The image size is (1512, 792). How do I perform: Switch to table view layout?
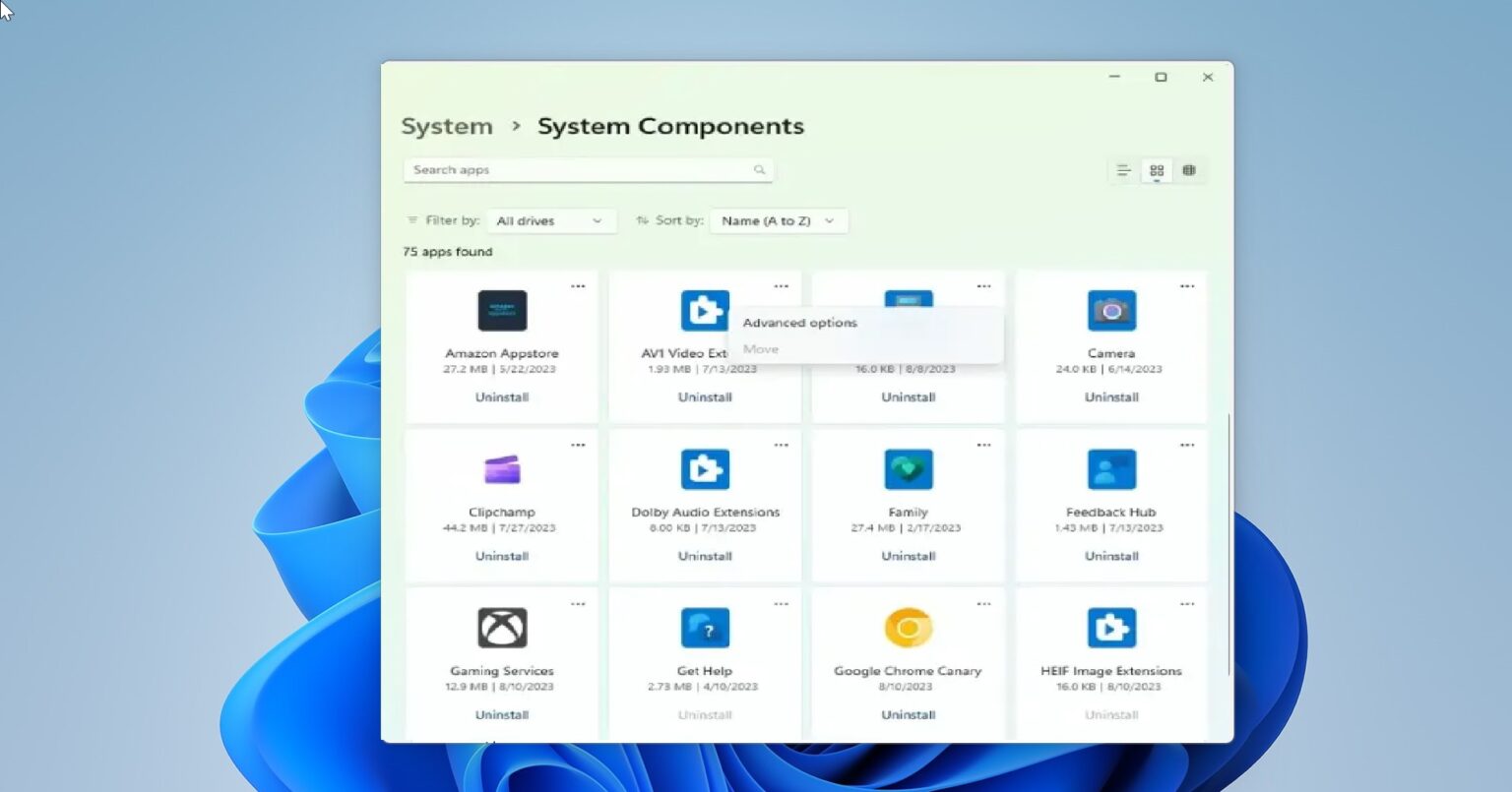click(x=1189, y=169)
